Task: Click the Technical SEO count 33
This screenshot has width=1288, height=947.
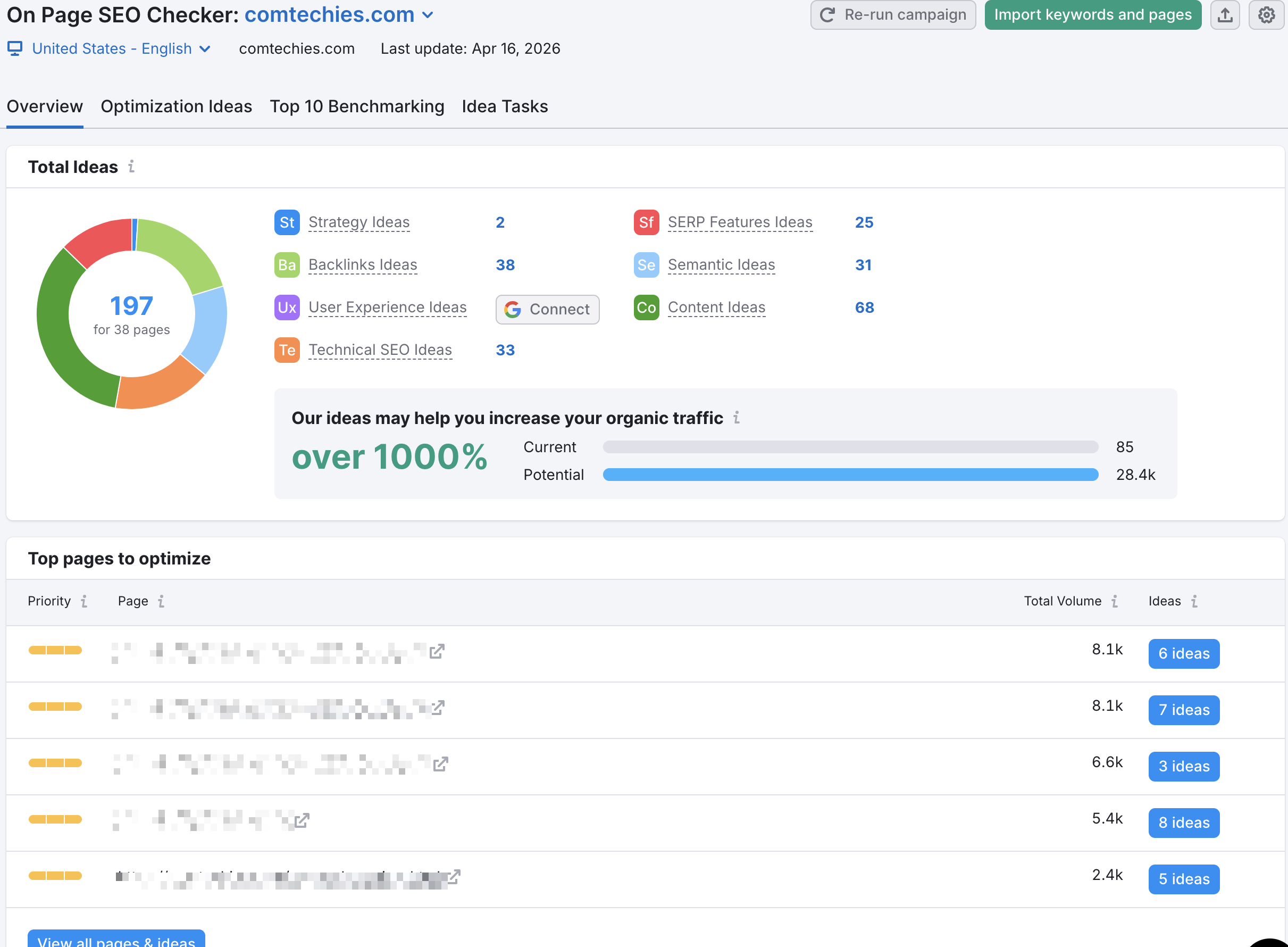Action: tap(505, 350)
